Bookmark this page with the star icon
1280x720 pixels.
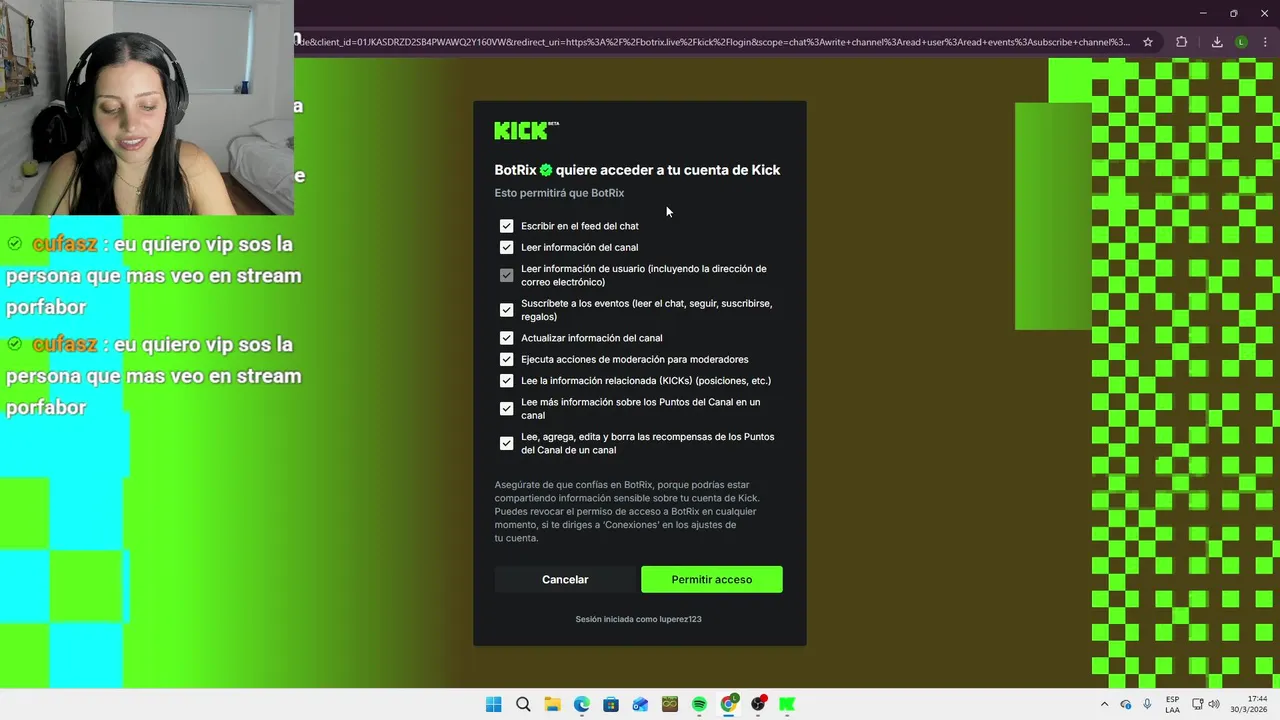pos(1148,42)
